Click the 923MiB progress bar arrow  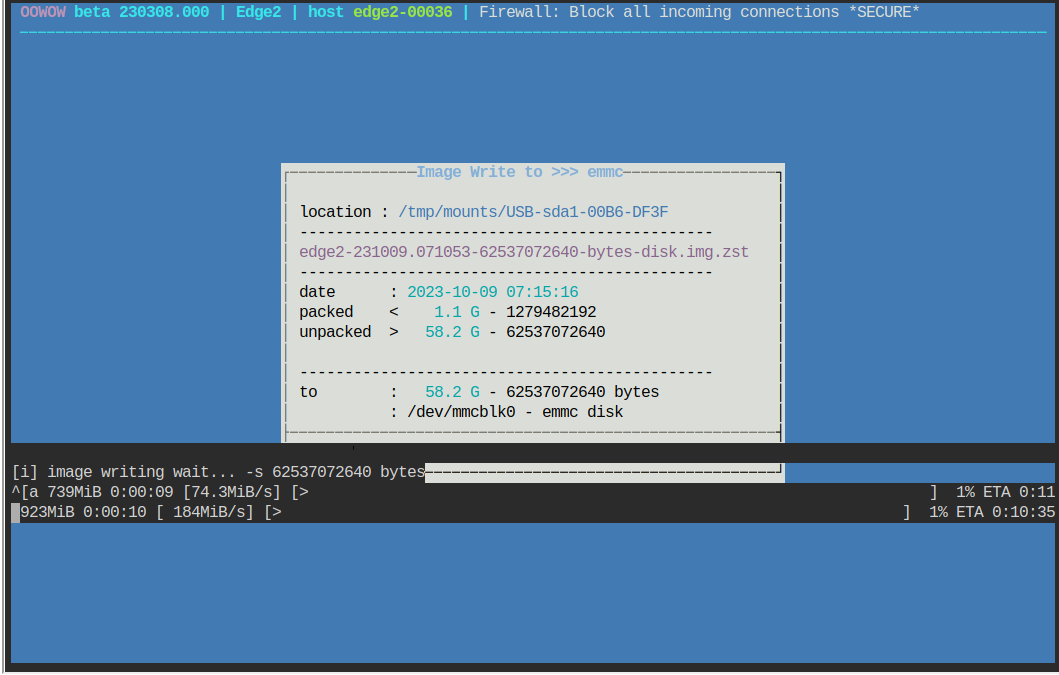click(277, 512)
